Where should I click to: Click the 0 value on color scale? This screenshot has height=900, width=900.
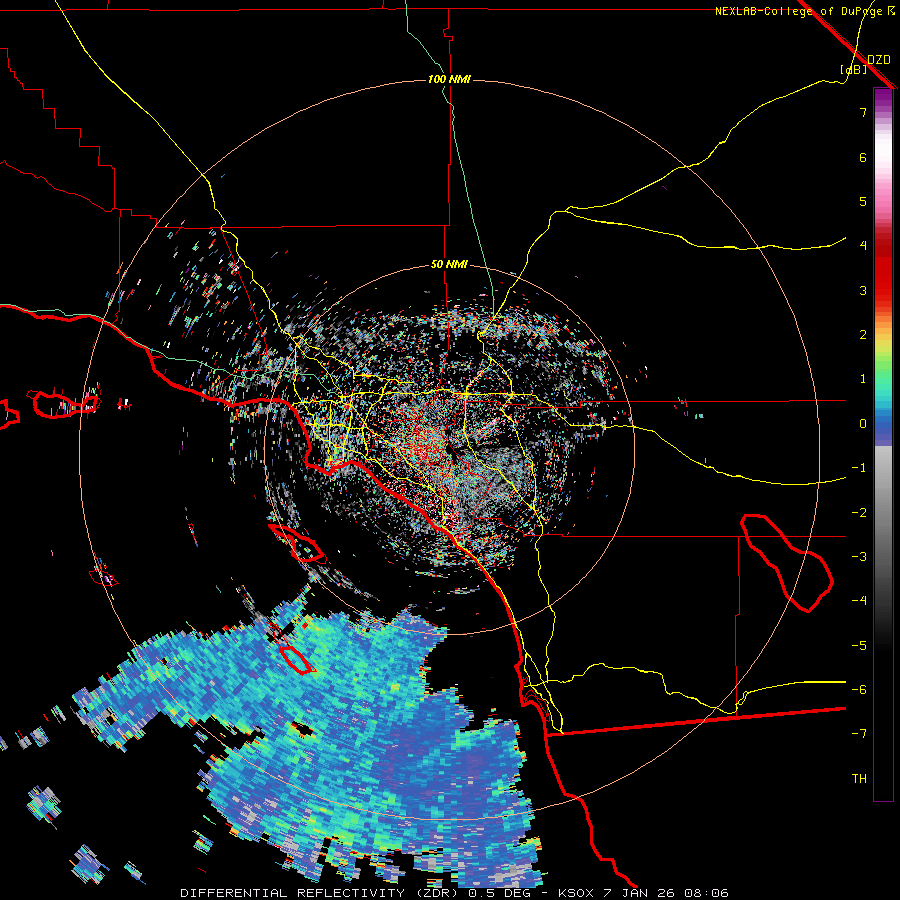[863, 424]
